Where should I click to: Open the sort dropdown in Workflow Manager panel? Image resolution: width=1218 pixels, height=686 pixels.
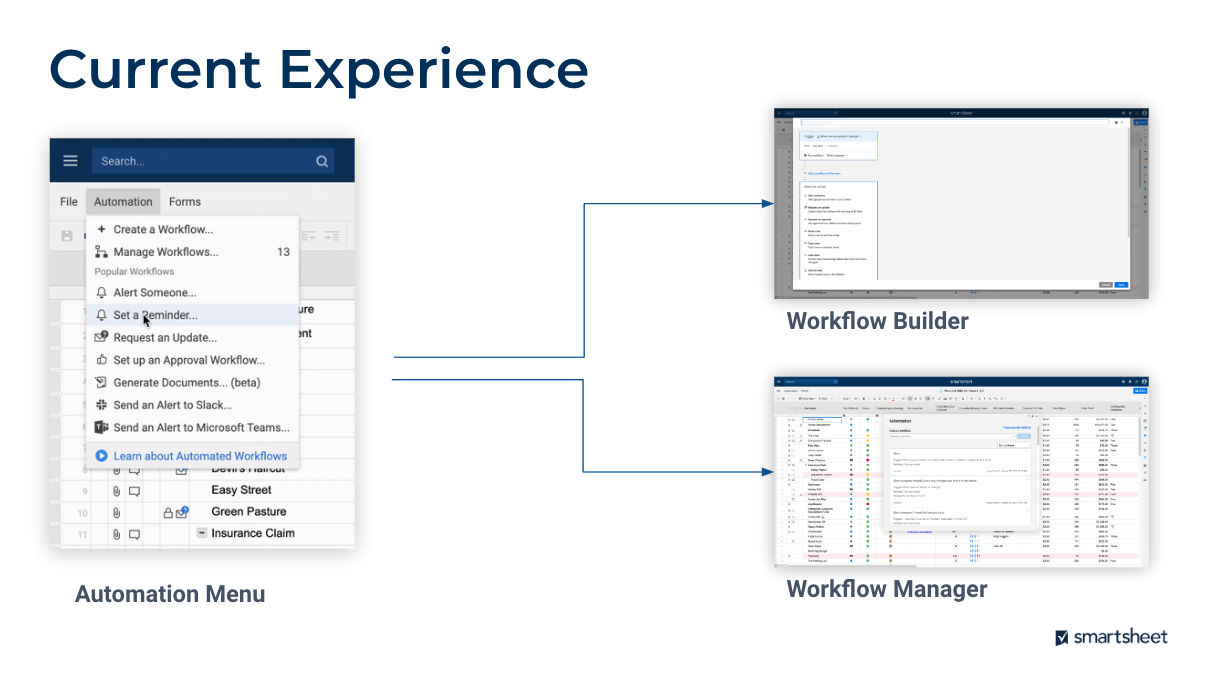(1014, 445)
